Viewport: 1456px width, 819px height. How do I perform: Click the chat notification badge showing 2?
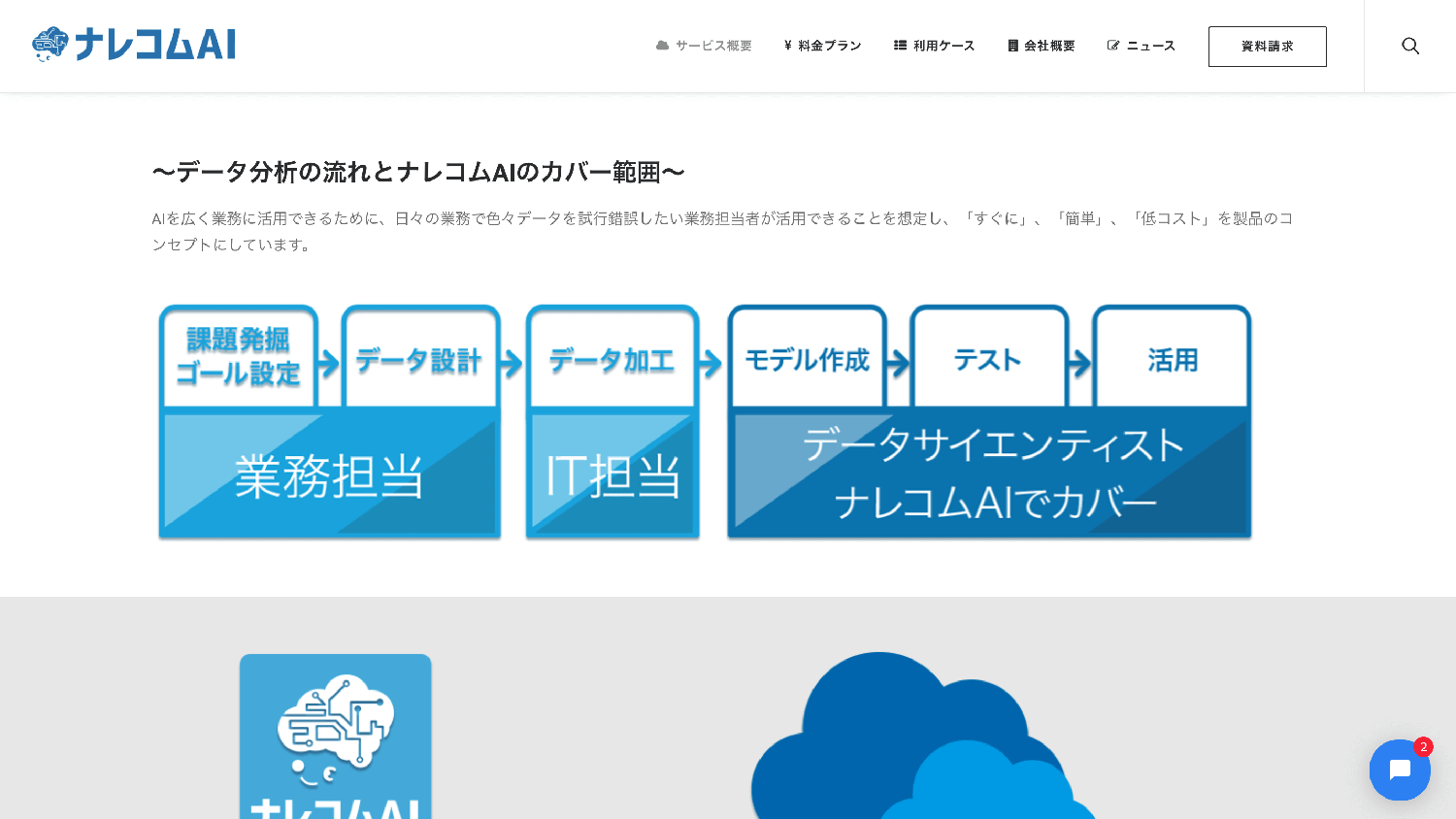(1423, 746)
